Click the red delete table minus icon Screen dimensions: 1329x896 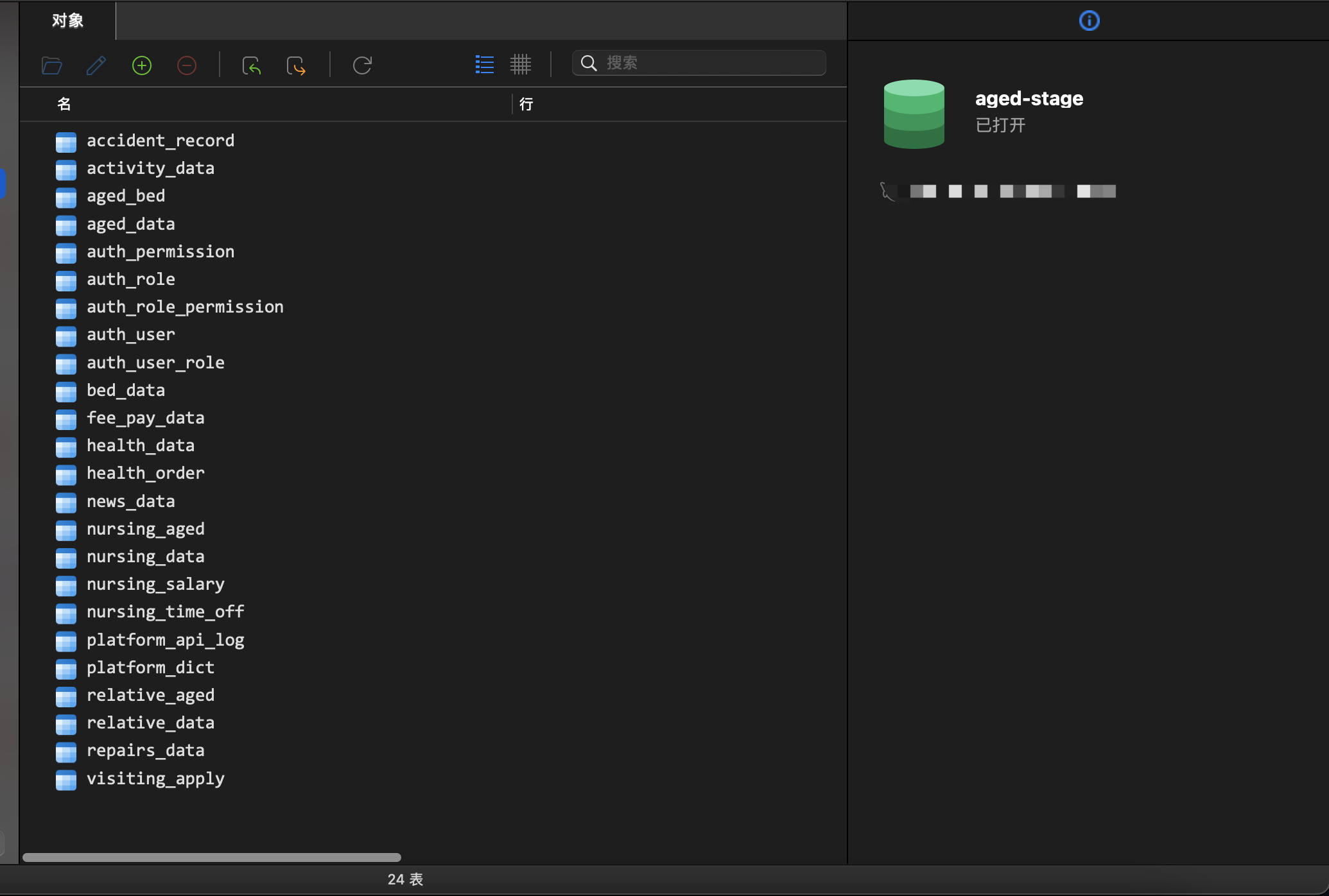click(x=186, y=65)
